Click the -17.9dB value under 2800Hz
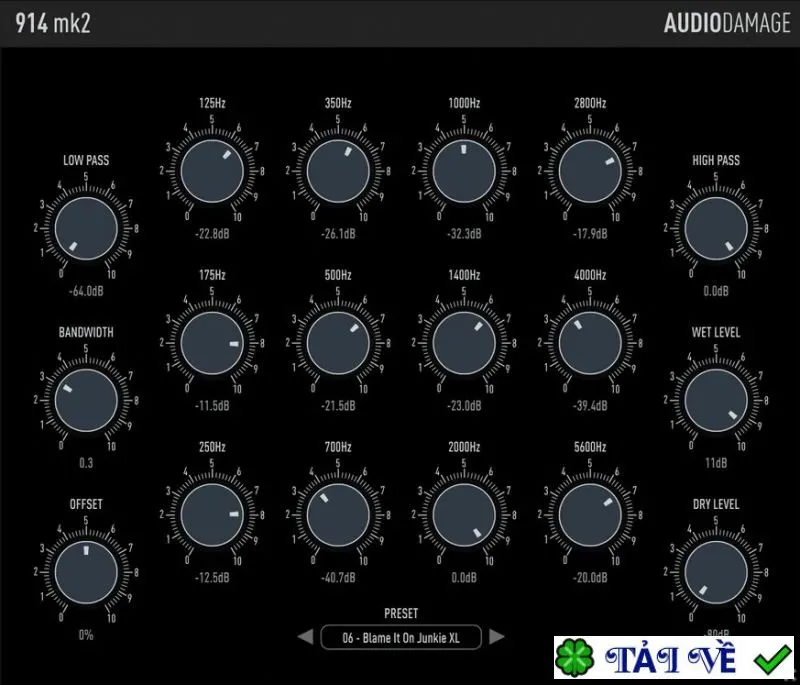This screenshot has height=685, width=800. click(590, 234)
